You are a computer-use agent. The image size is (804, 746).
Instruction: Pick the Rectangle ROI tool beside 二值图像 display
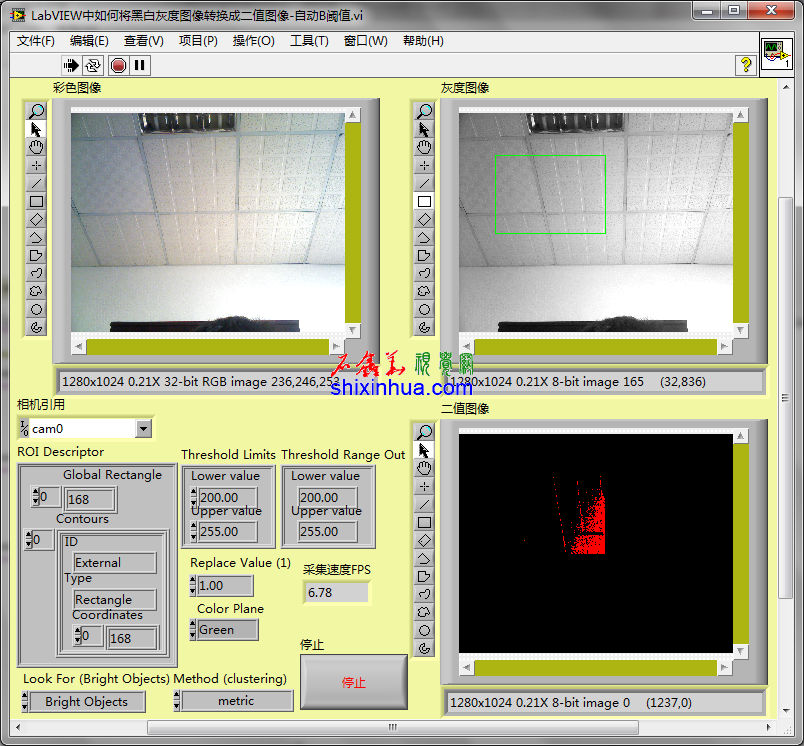(x=424, y=522)
